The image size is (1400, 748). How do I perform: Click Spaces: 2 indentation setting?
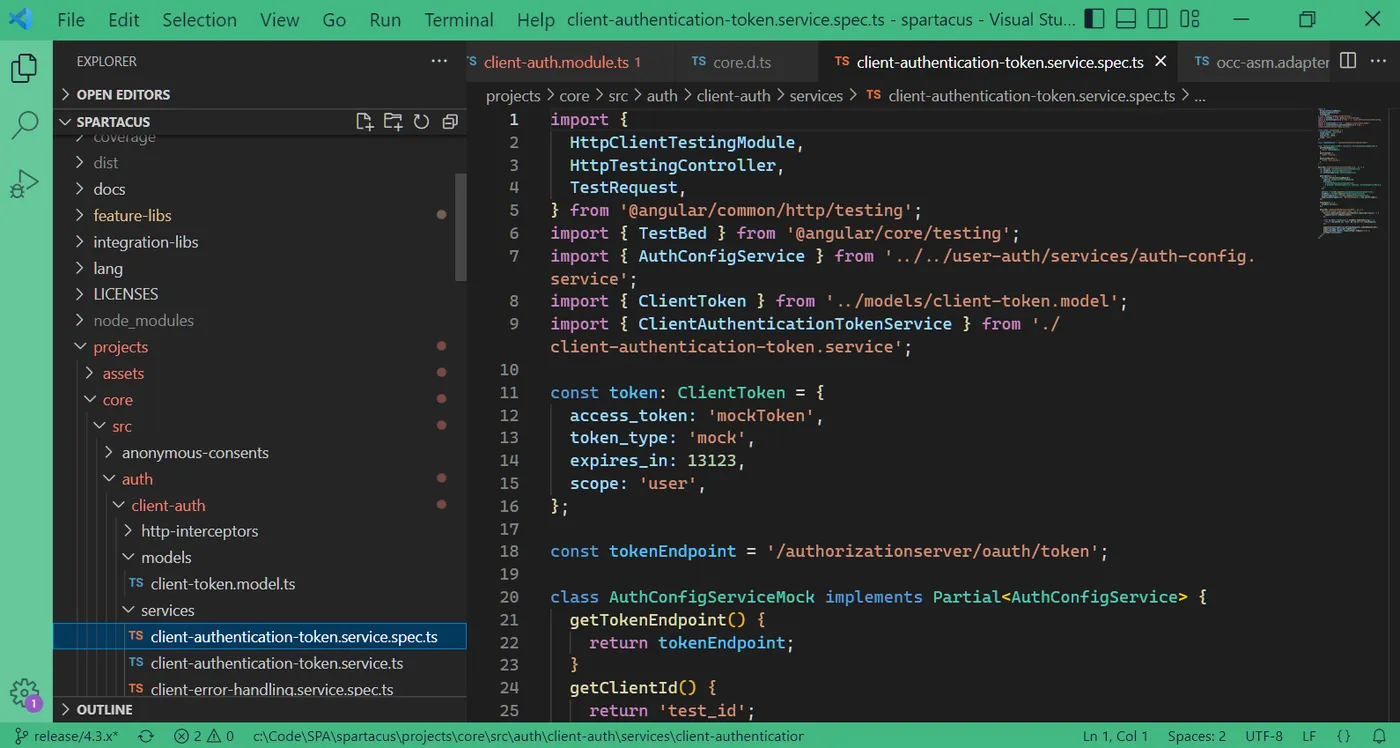[1196, 736]
